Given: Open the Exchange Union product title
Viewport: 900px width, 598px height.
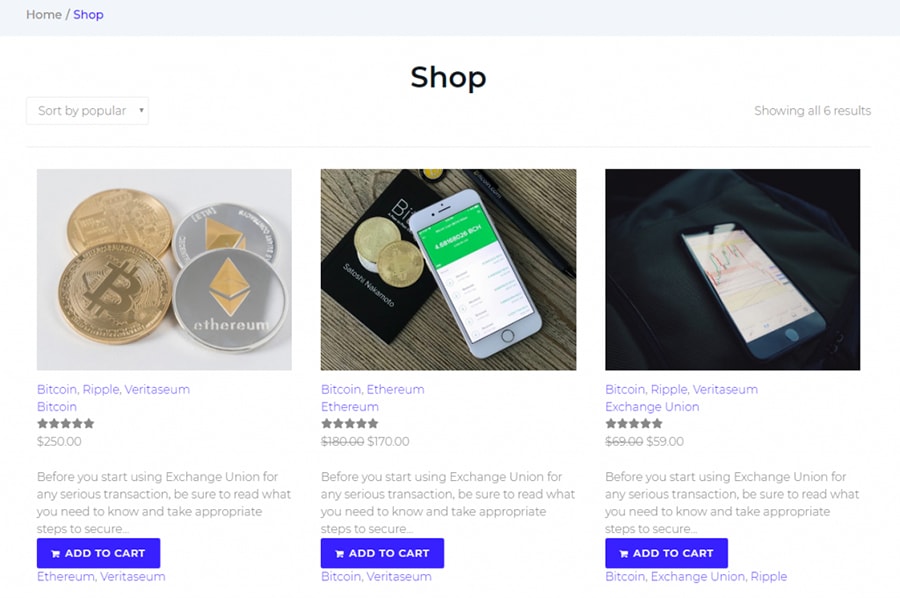Looking at the screenshot, I should (652, 407).
